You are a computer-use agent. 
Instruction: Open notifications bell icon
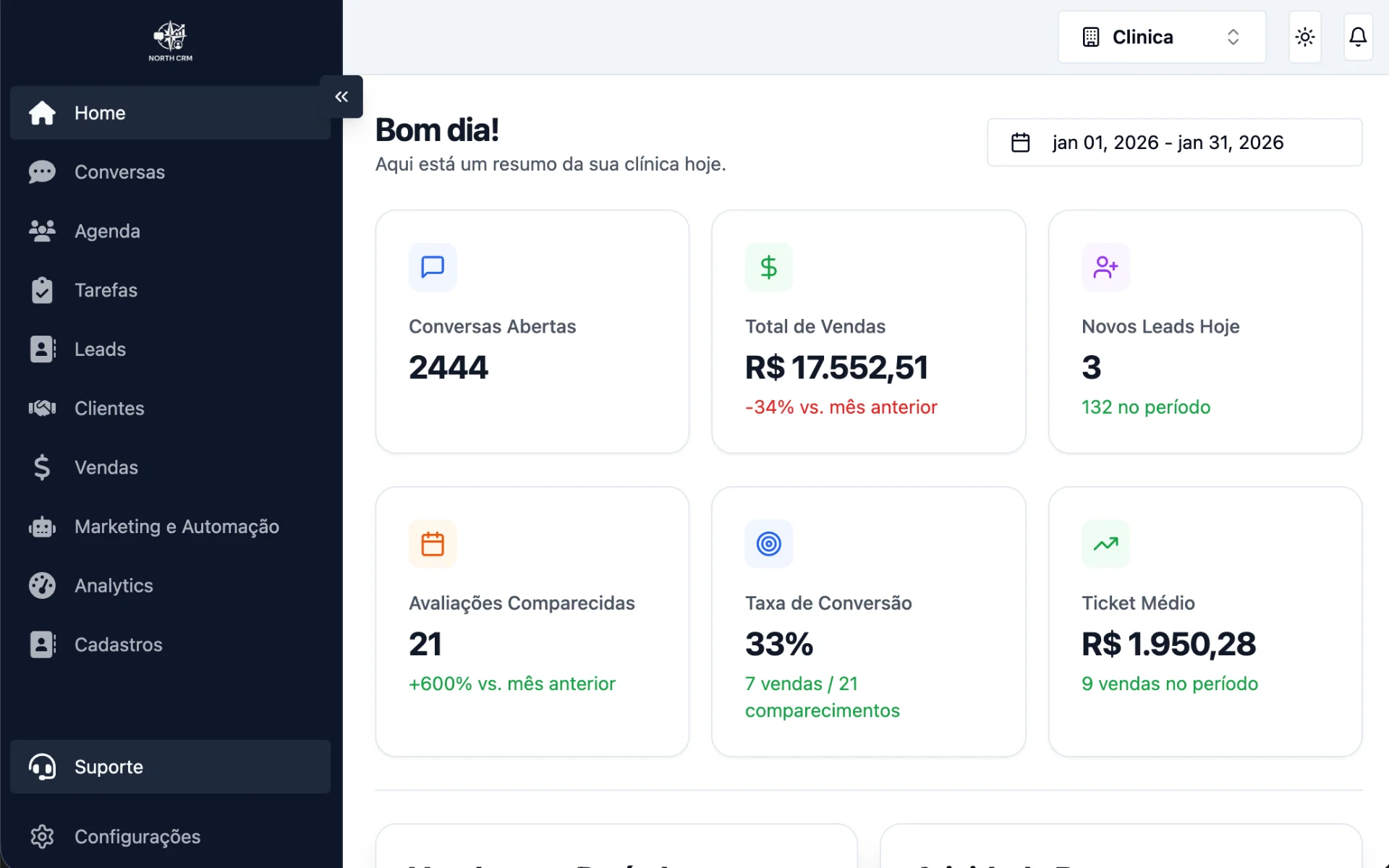(1358, 37)
